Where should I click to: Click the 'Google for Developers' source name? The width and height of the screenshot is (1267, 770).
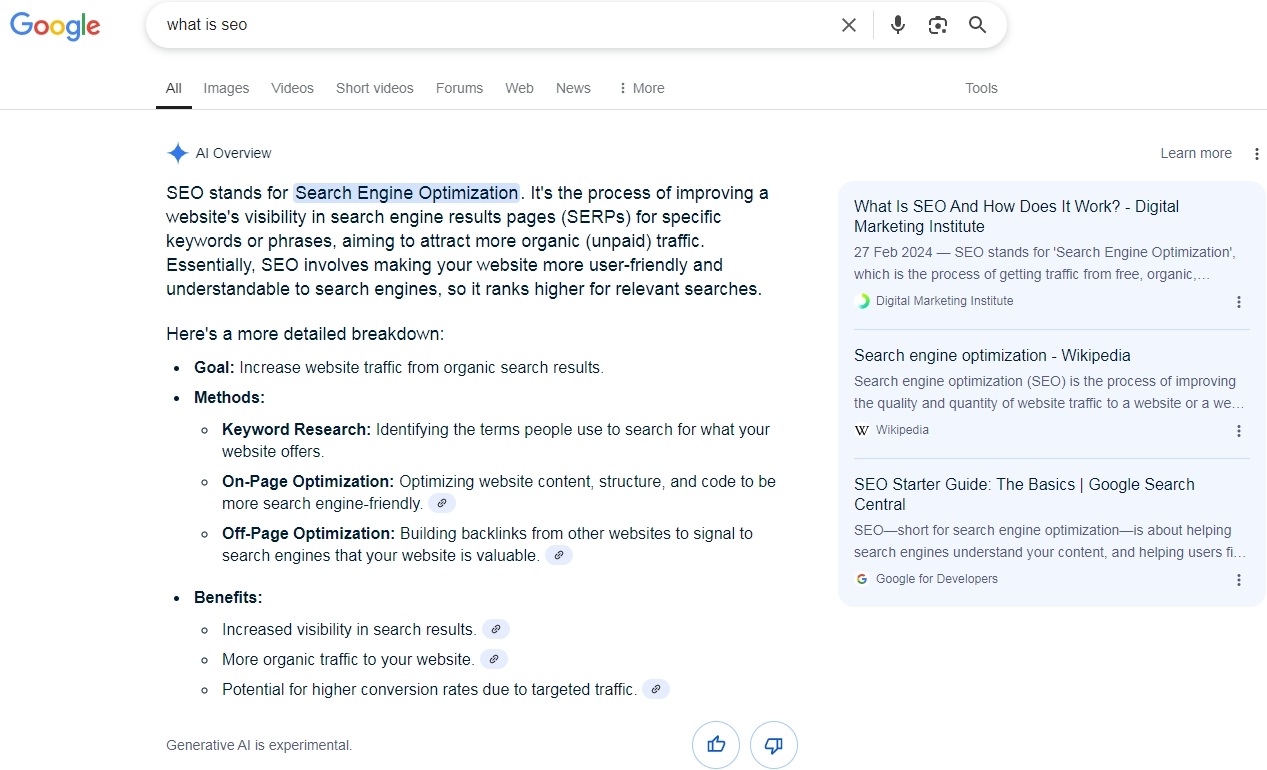tap(937, 579)
